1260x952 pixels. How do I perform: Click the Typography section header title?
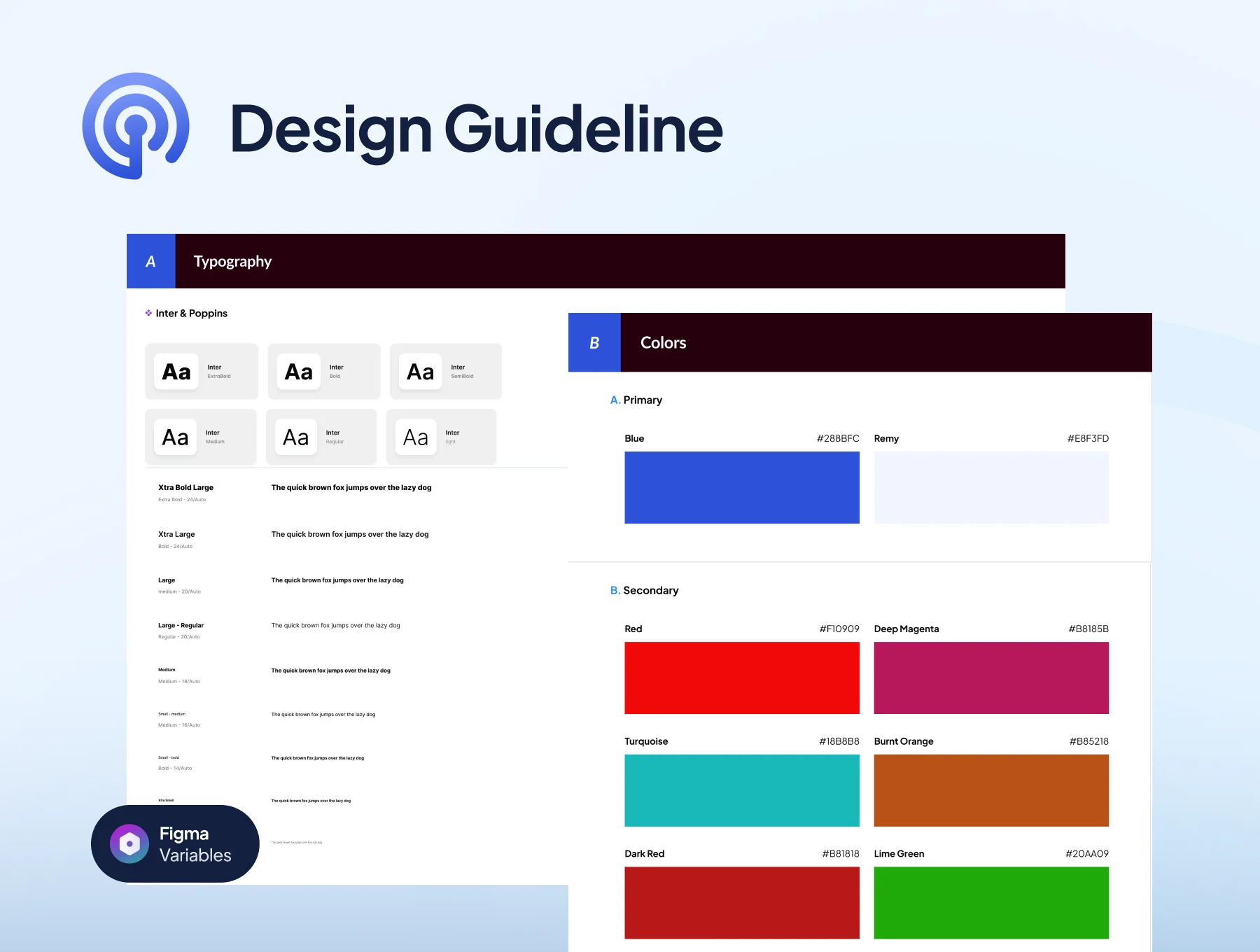[232, 262]
